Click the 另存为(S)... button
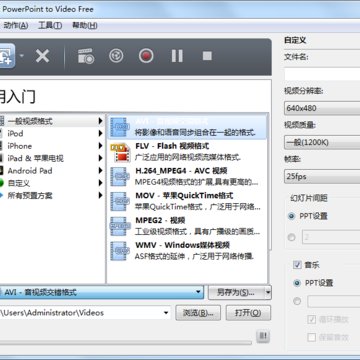 tap(236, 293)
